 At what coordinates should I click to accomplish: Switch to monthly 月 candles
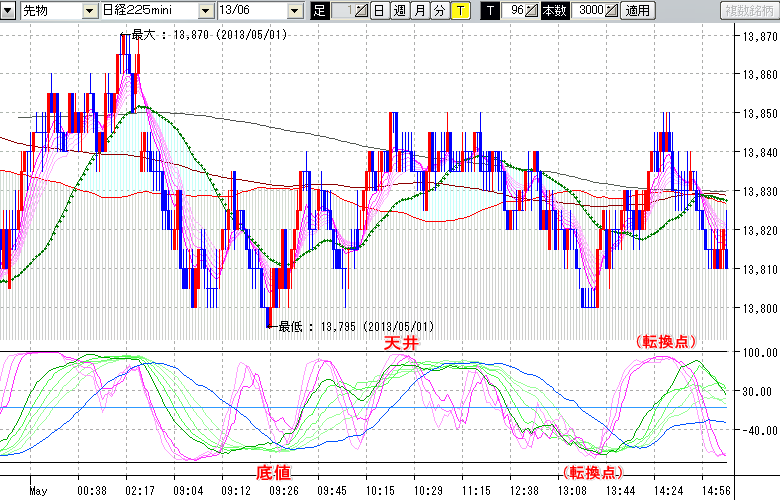pyautogui.click(x=419, y=11)
